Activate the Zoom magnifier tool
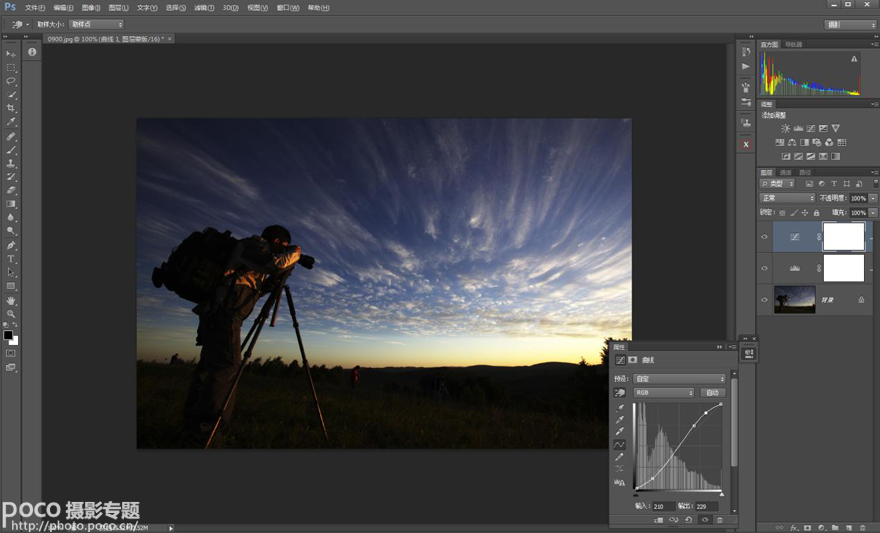The height and width of the screenshot is (533, 880). (11, 314)
